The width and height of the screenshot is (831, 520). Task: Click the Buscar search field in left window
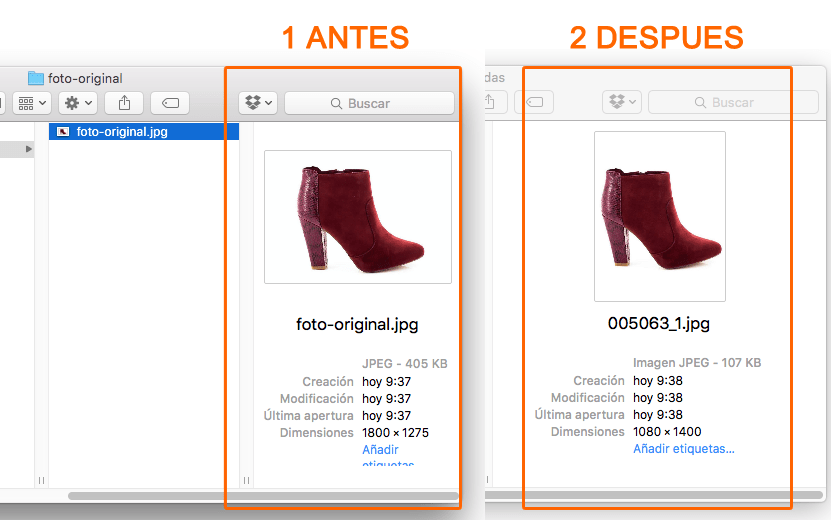(369, 103)
